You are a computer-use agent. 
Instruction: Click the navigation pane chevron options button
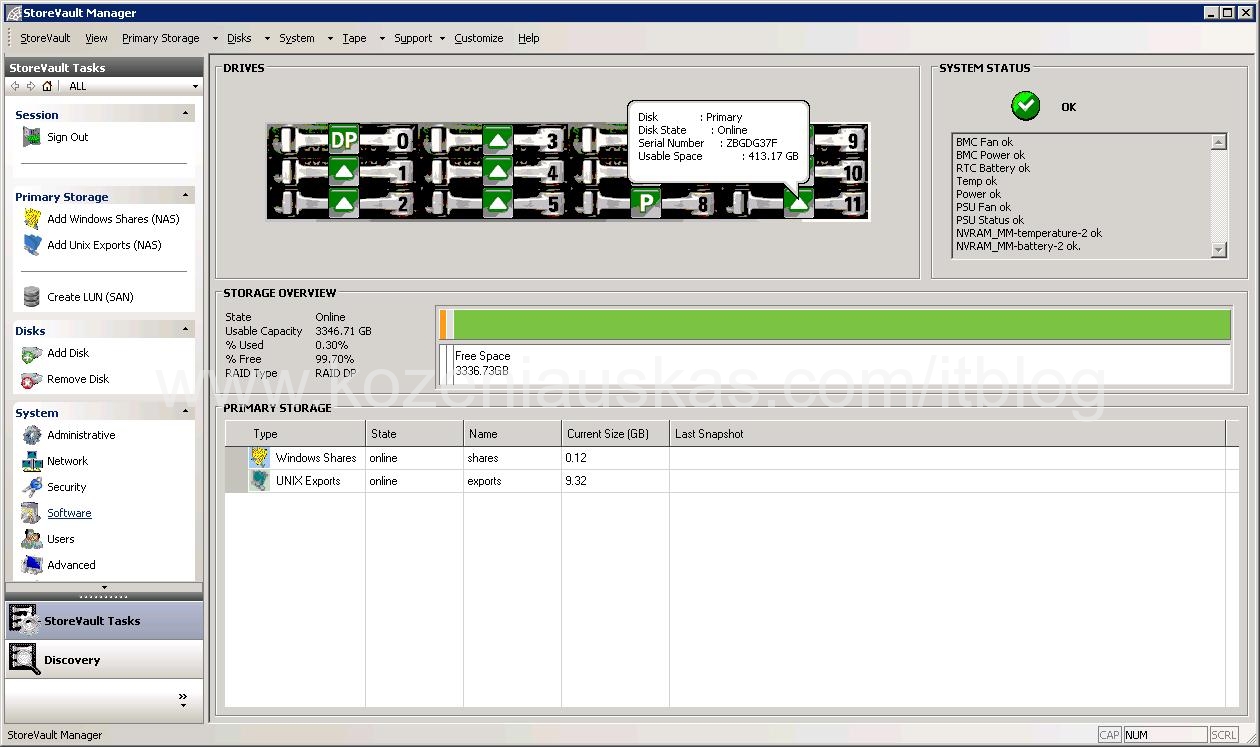183,700
